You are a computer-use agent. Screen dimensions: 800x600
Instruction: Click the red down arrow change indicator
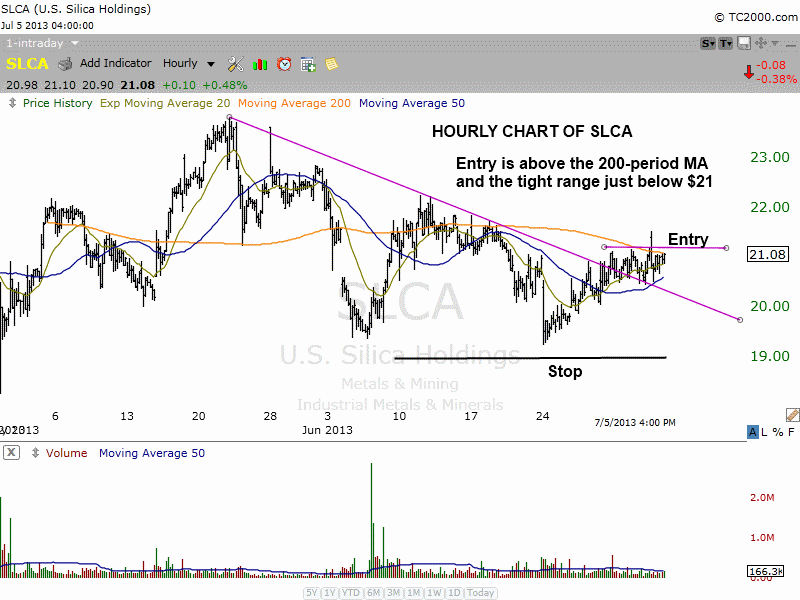[748, 72]
